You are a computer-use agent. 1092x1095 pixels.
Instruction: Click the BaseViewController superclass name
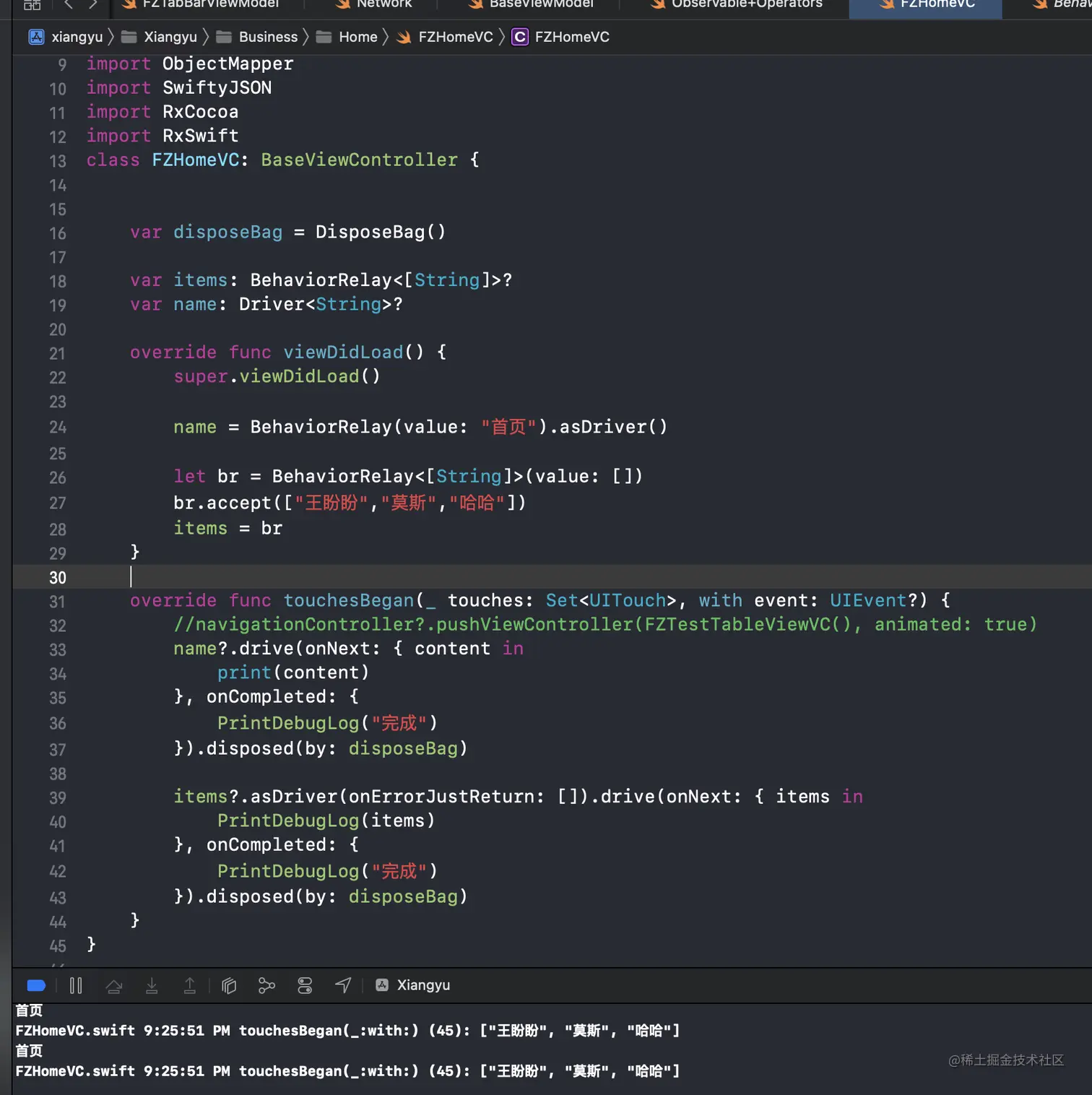[x=359, y=160]
